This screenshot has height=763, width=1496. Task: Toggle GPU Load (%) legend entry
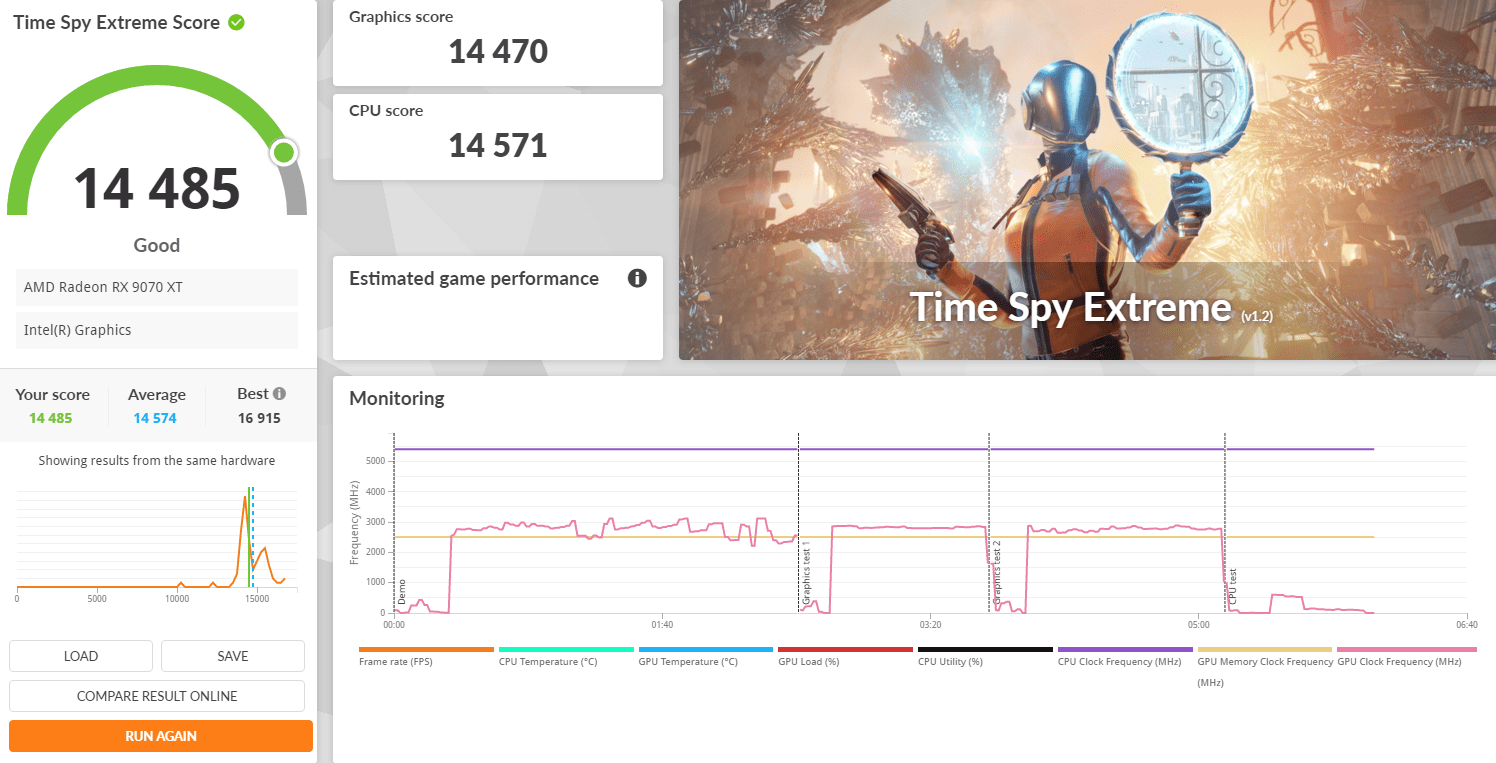pos(845,655)
